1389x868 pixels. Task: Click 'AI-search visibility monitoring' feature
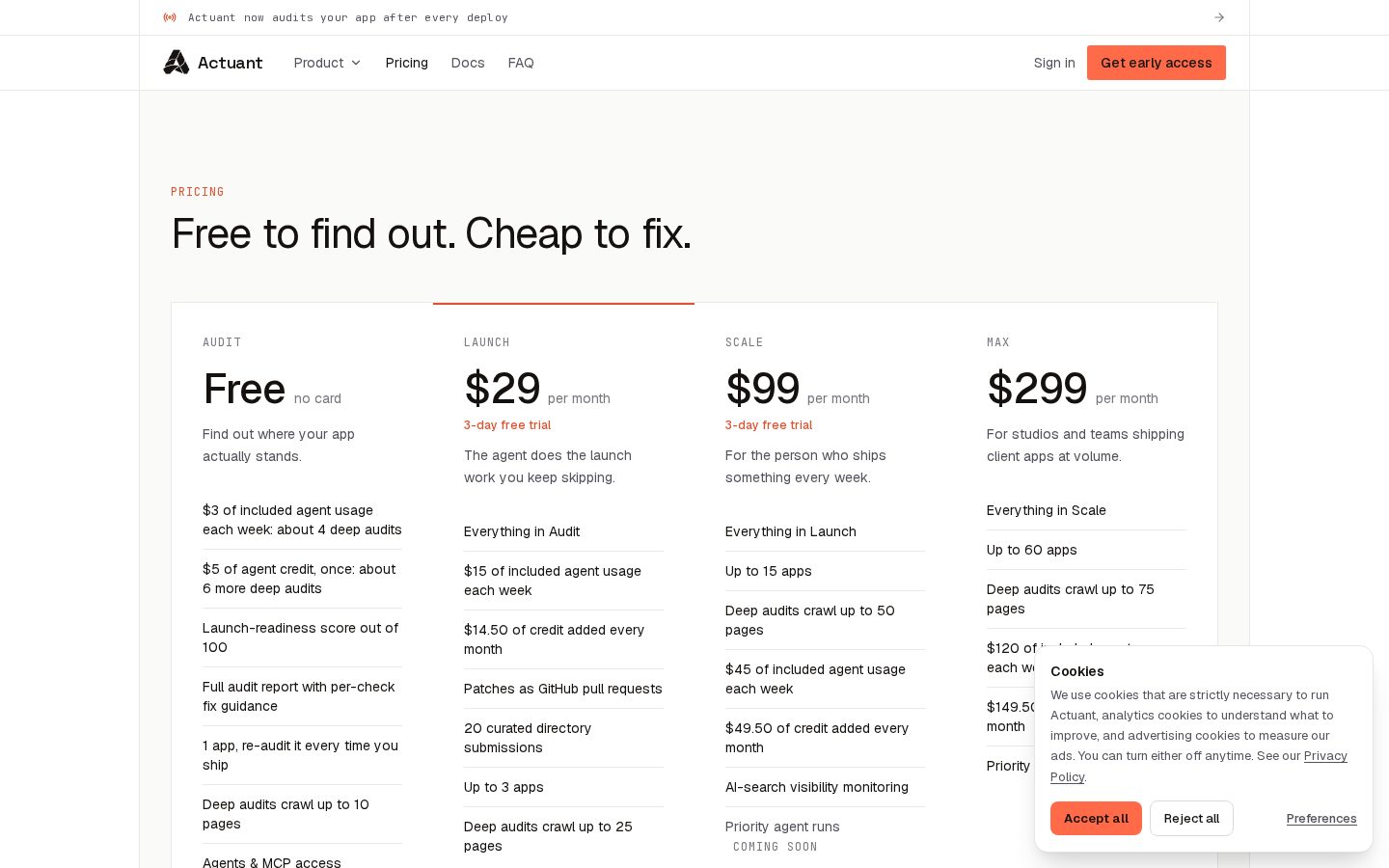[x=817, y=787]
